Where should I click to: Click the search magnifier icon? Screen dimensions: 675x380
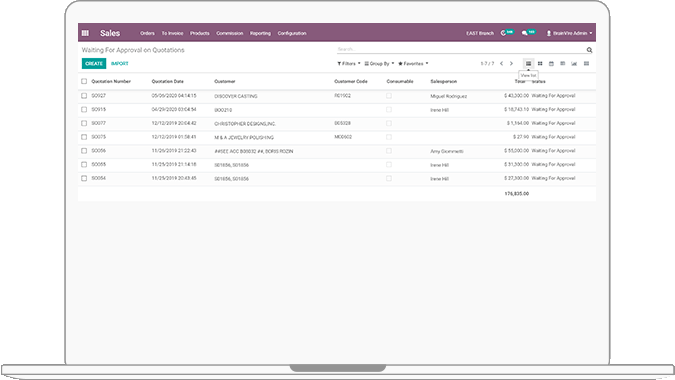pos(589,50)
